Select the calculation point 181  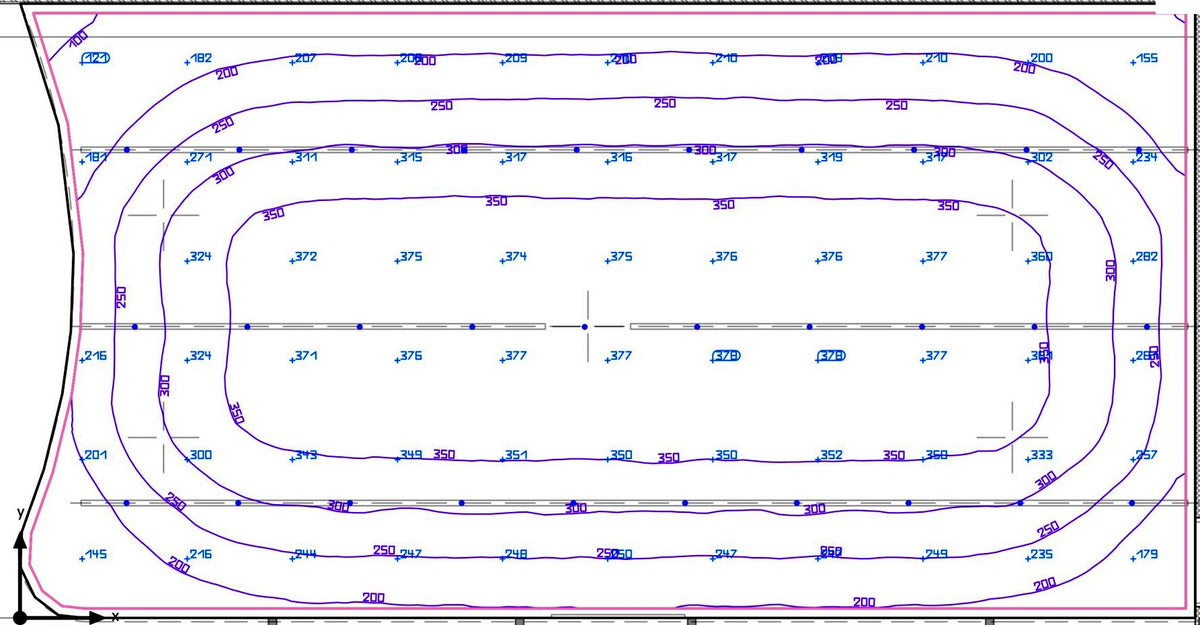97,157
